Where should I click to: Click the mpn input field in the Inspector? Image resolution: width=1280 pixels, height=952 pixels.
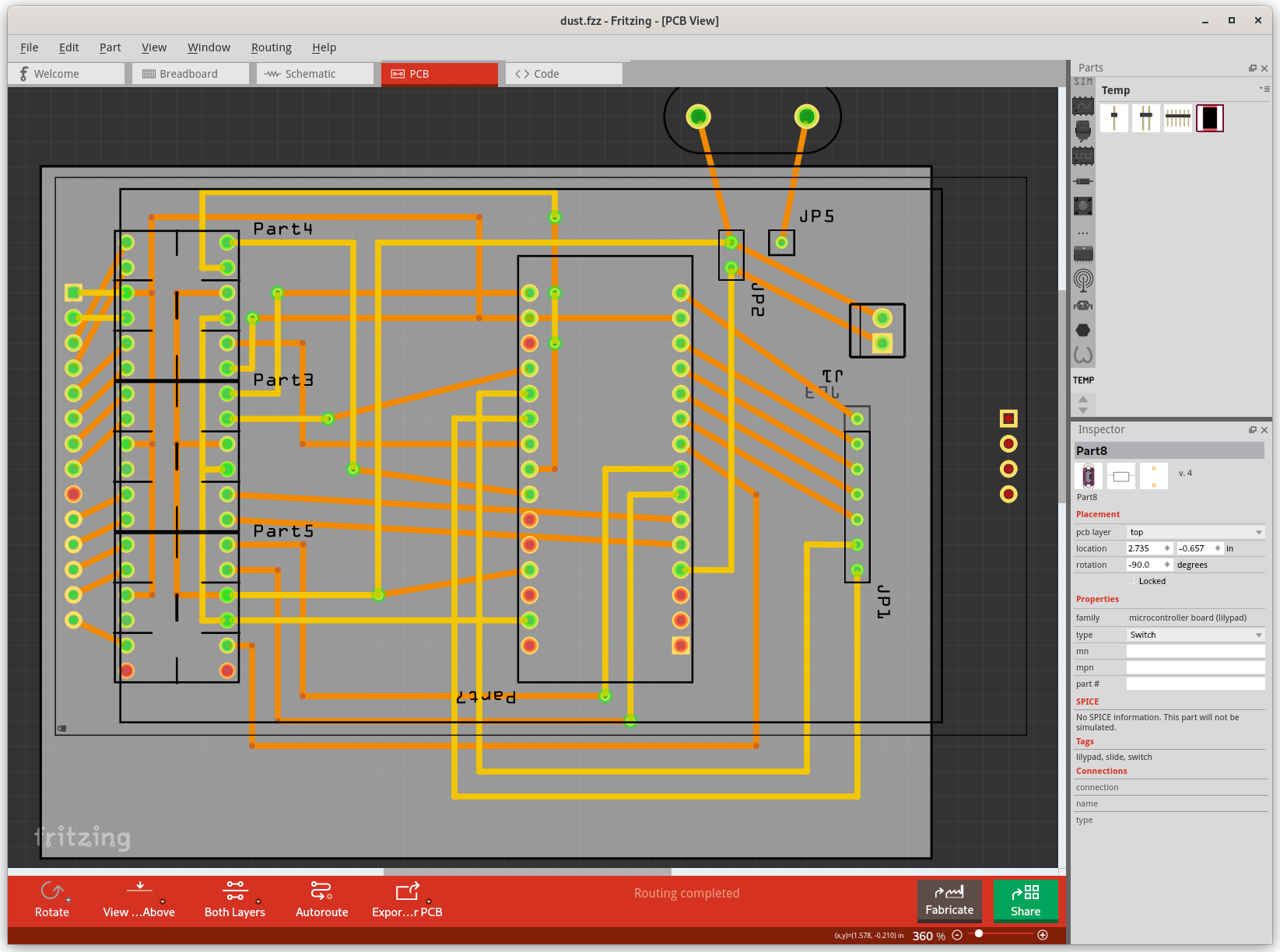coord(1195,667)
